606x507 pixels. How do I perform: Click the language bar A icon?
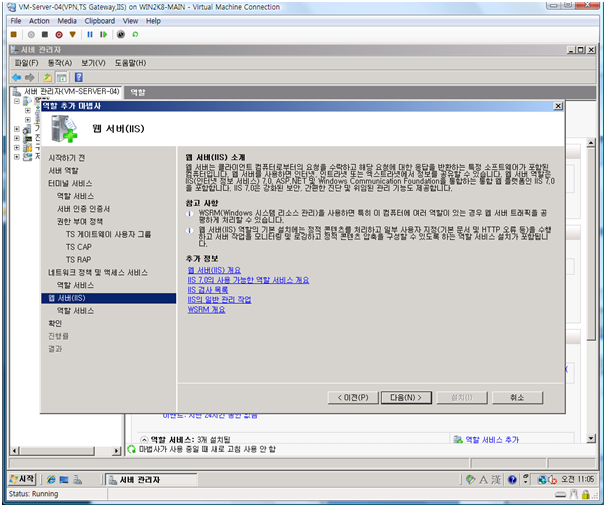[483, 480]
